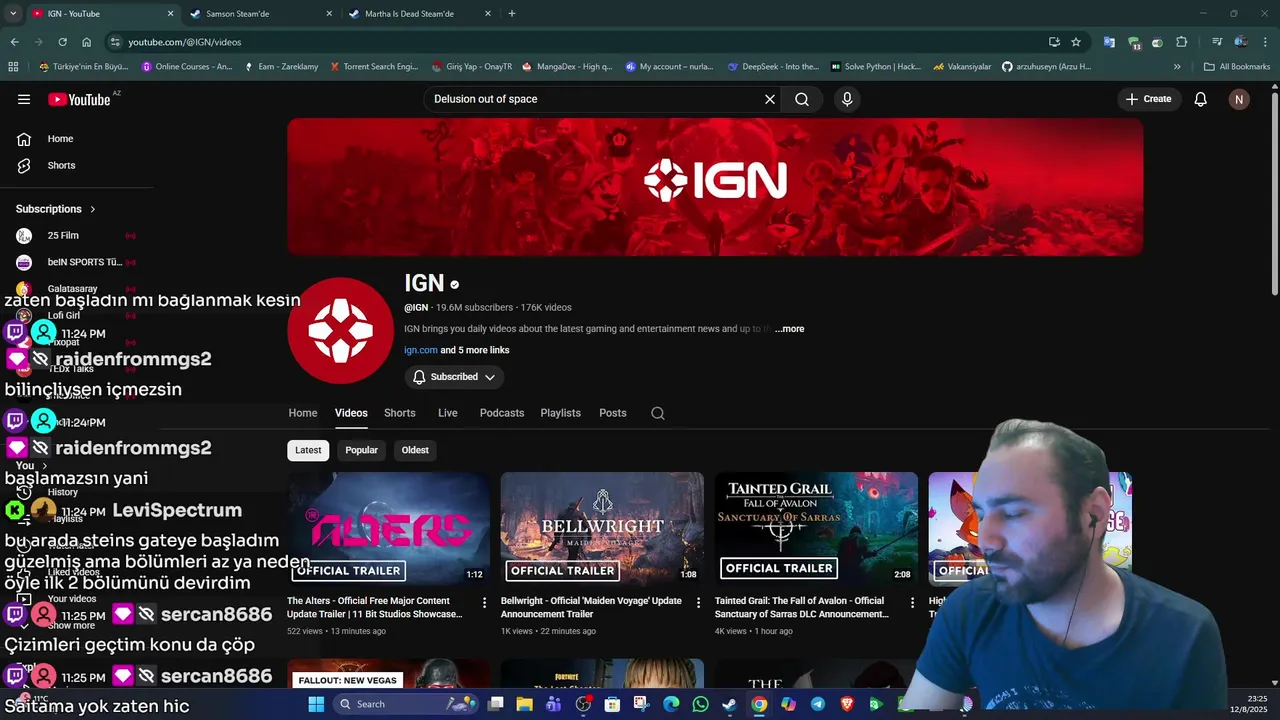The height and width of the screenshot is (720, 1280).
Task: Open options menu for Bellwright video
Action: pyautogui.click(x=698, y=603)
